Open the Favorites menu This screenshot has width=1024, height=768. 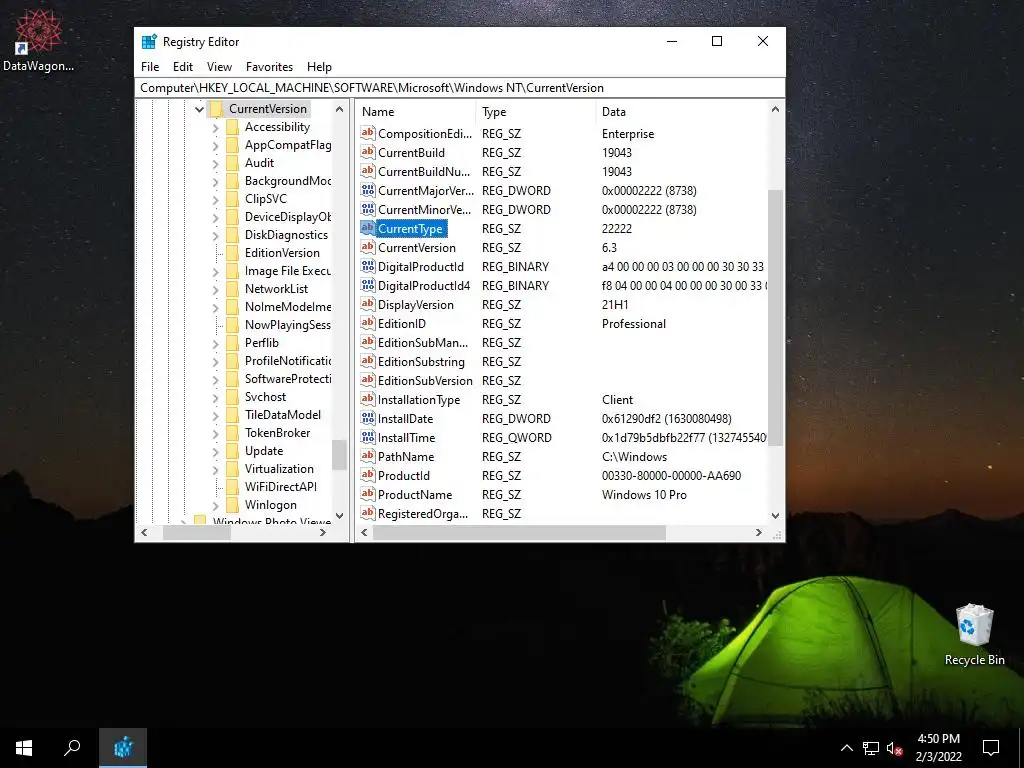(x=269, y=67)
